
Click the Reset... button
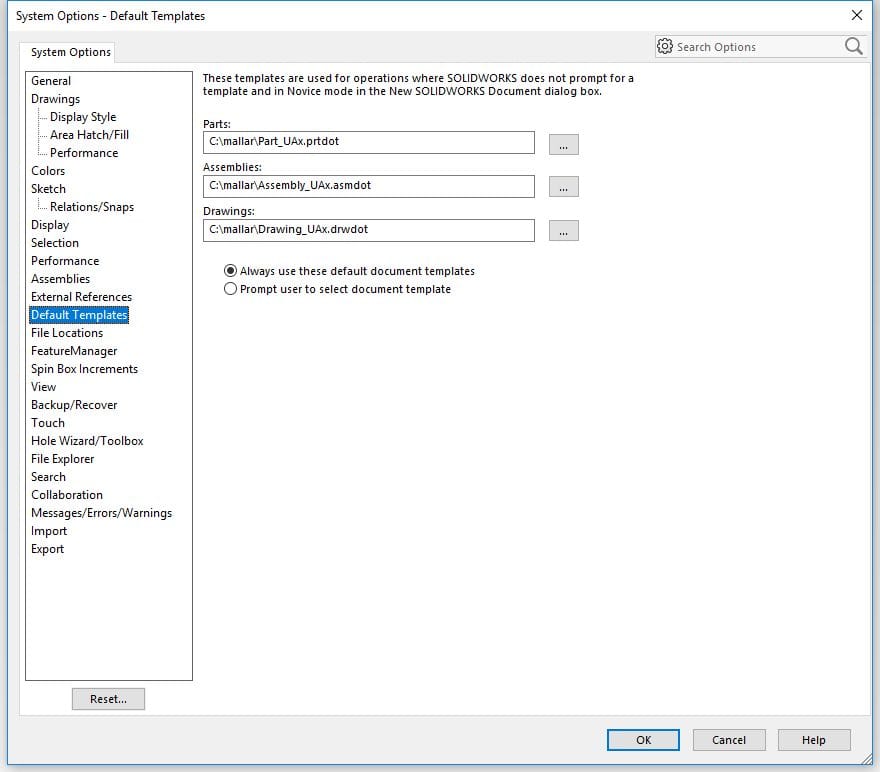(x=108, y=699)
